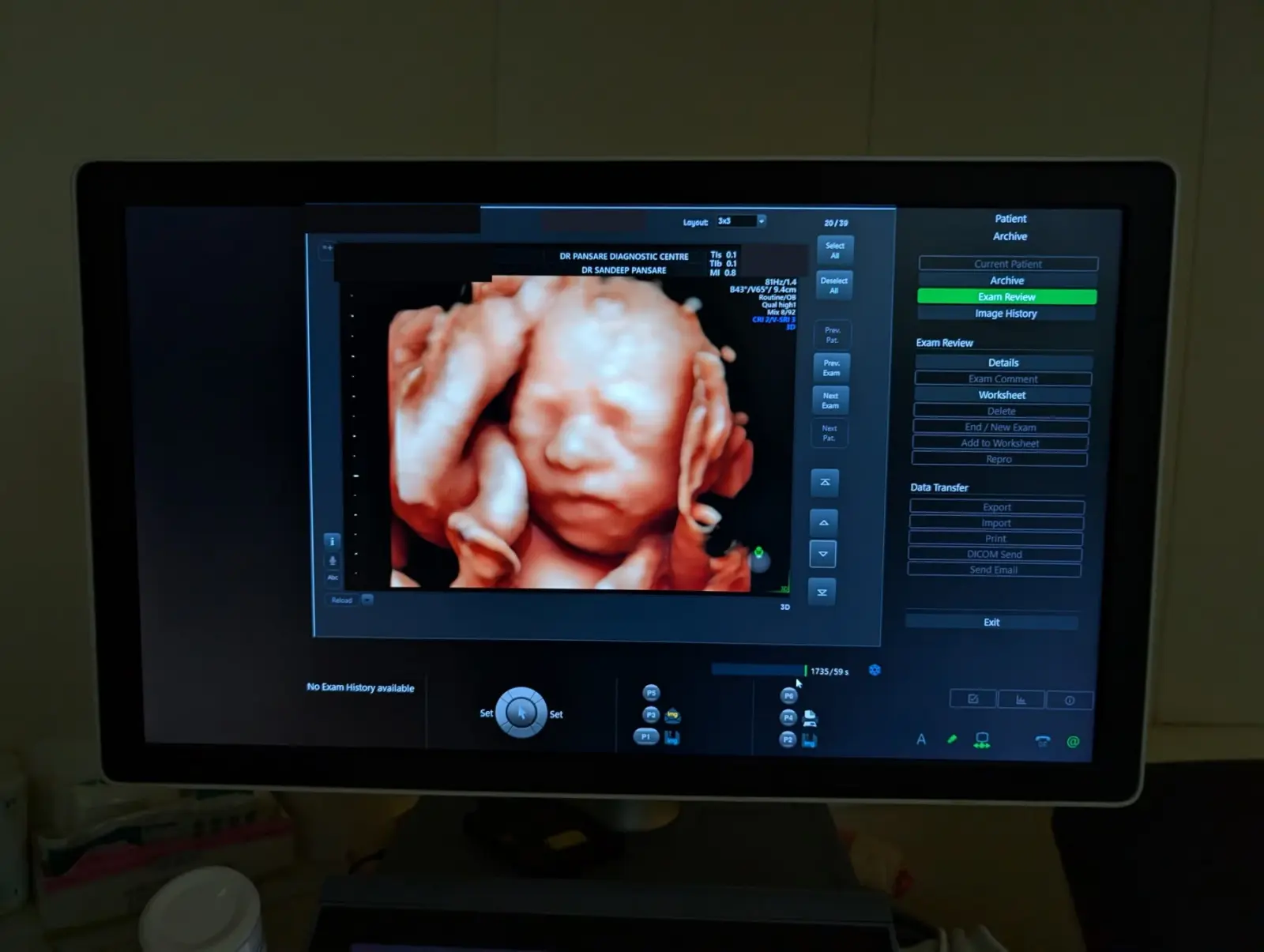Click the P5 button
Image resolution: width=1264 pixels, height=952 pixels.
click(651, 693)
